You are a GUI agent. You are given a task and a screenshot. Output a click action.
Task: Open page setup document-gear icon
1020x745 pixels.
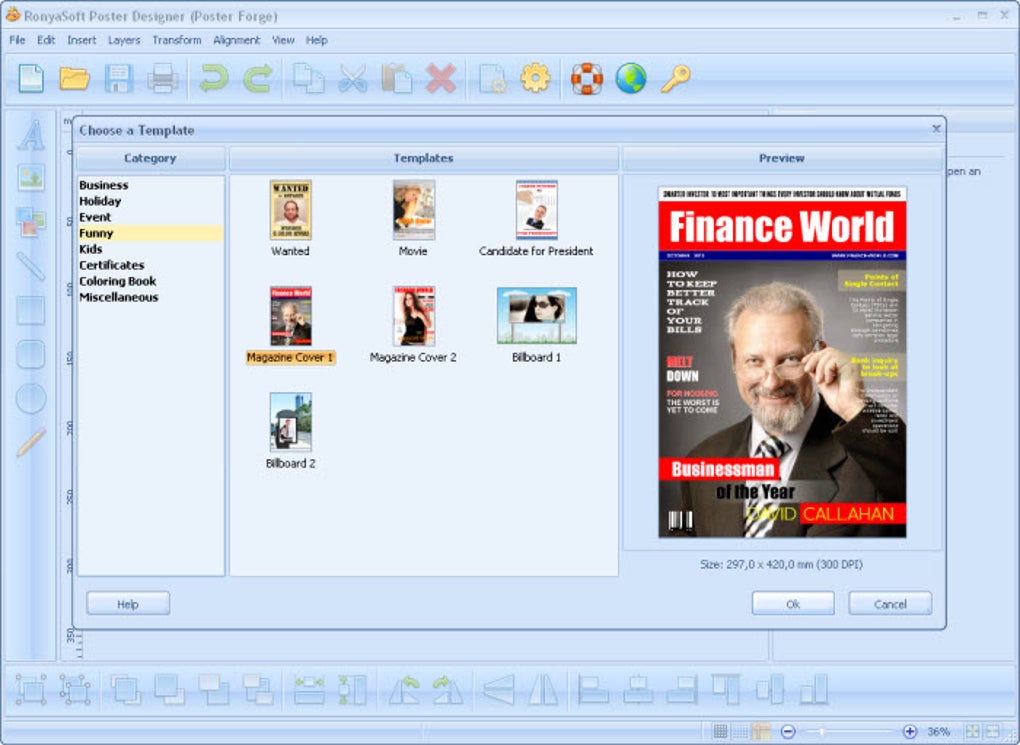click(x=492, y=79)
